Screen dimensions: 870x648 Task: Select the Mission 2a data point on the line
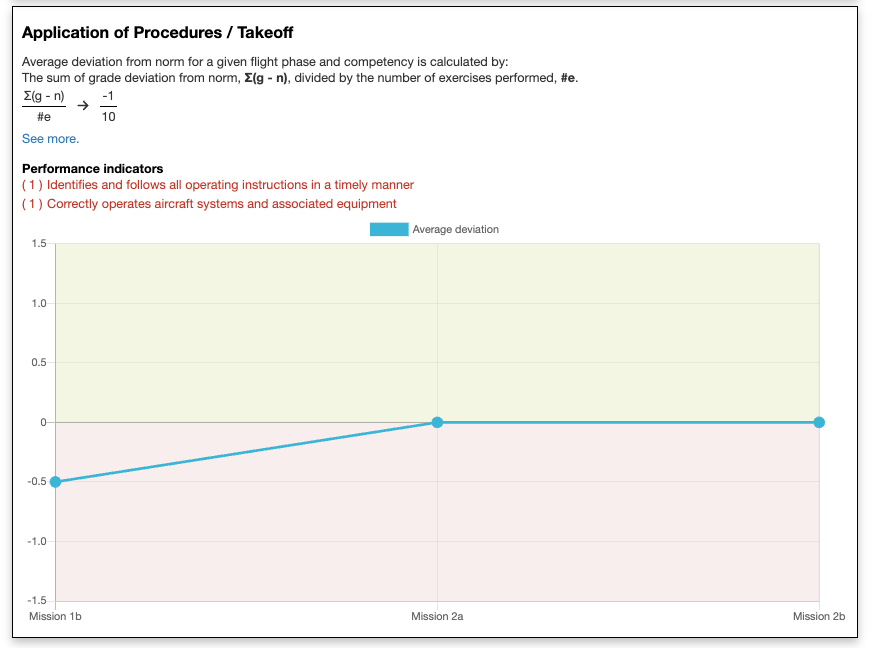click(x=437, y=422)
